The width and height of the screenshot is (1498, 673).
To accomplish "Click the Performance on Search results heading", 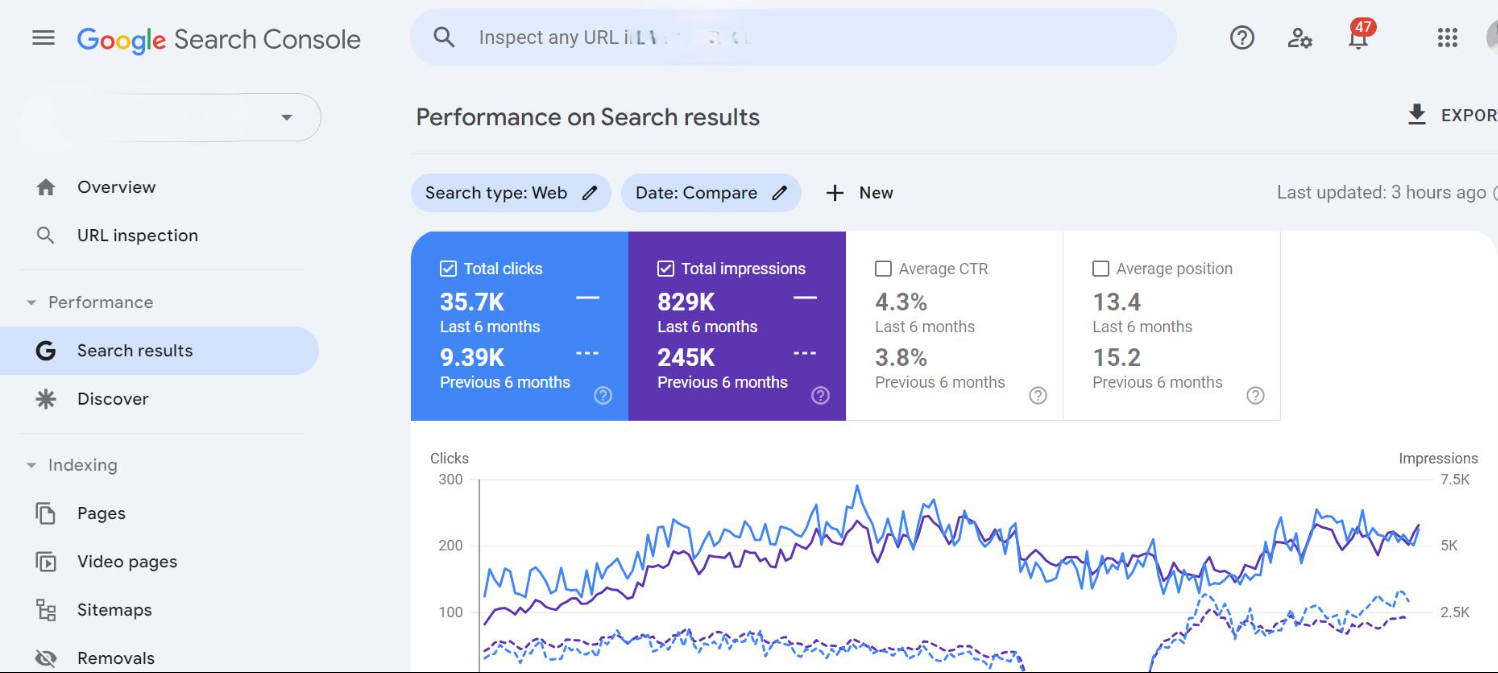I will point(588,117).
